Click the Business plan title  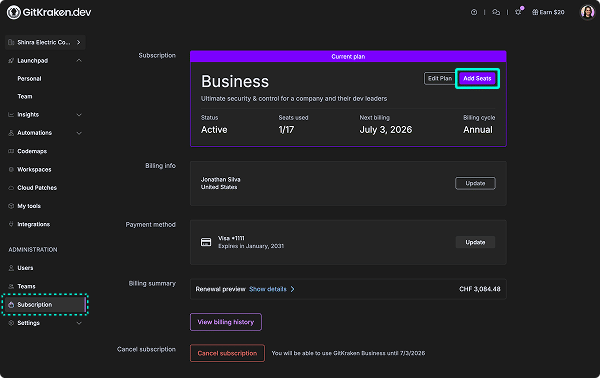tap(235, 81)
